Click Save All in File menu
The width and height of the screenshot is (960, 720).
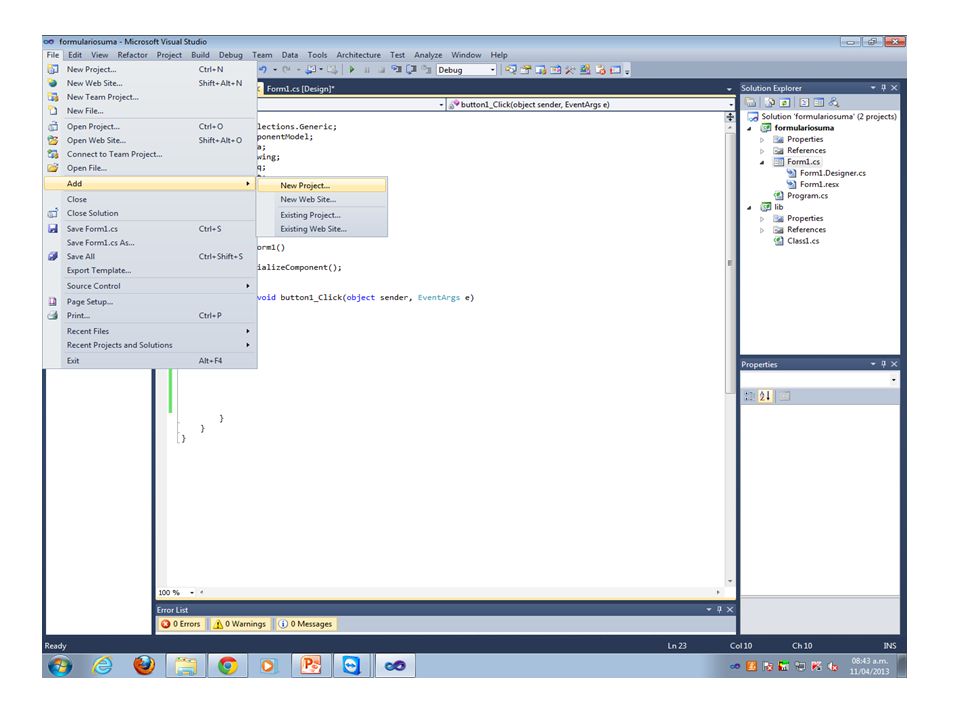149,257
